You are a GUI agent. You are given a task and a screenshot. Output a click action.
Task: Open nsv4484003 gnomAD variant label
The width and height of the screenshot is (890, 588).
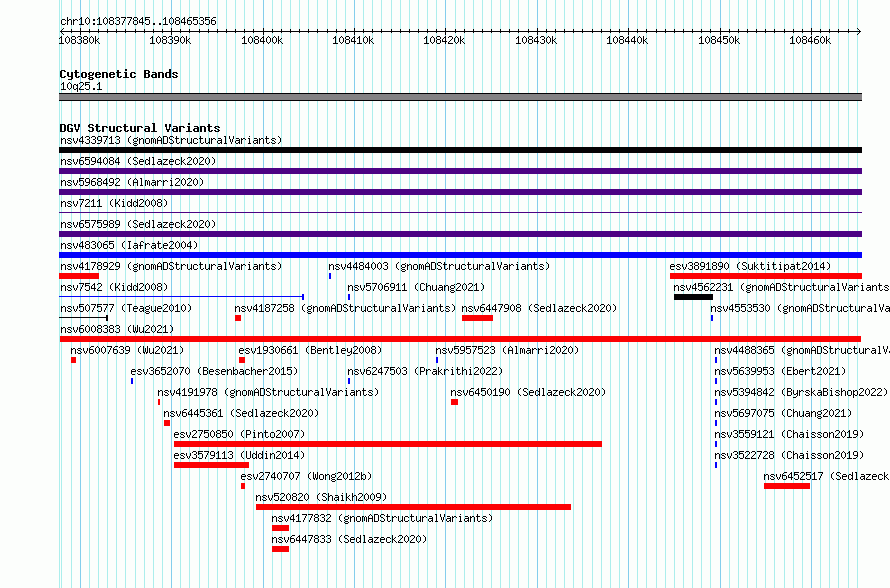439,266
